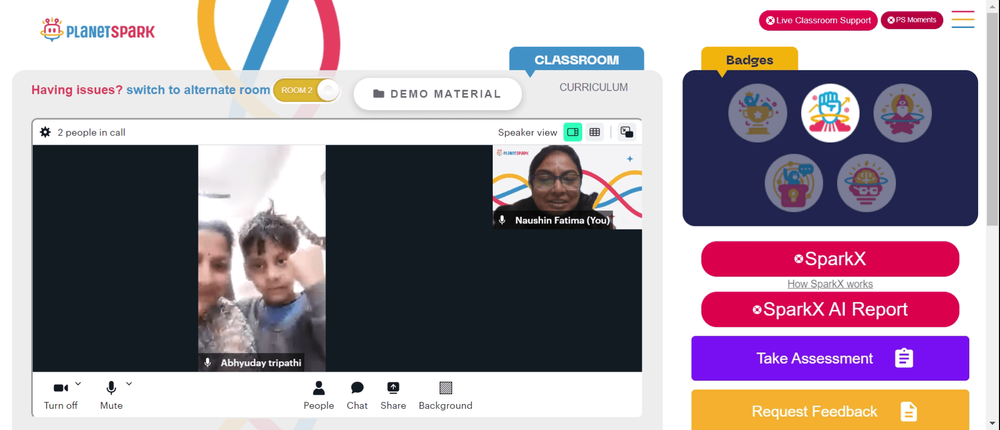This screenshot has width=1000, height=430.
Task: Click Naushin Fatima's microphone indicator
Action: pyautogui.click(x=502, y=220)
